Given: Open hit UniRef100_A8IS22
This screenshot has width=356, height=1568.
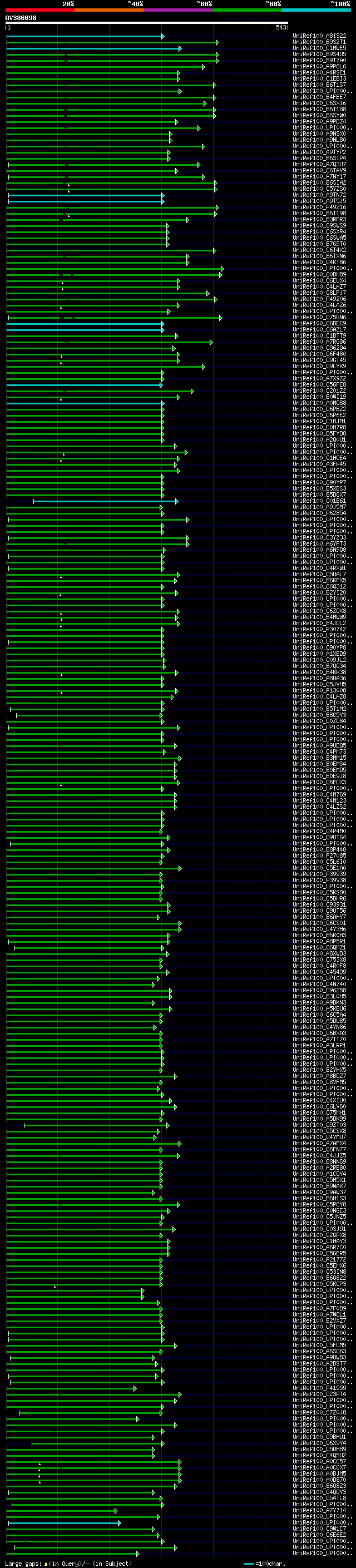Looking at the screenshot, I should pos(319,36).
